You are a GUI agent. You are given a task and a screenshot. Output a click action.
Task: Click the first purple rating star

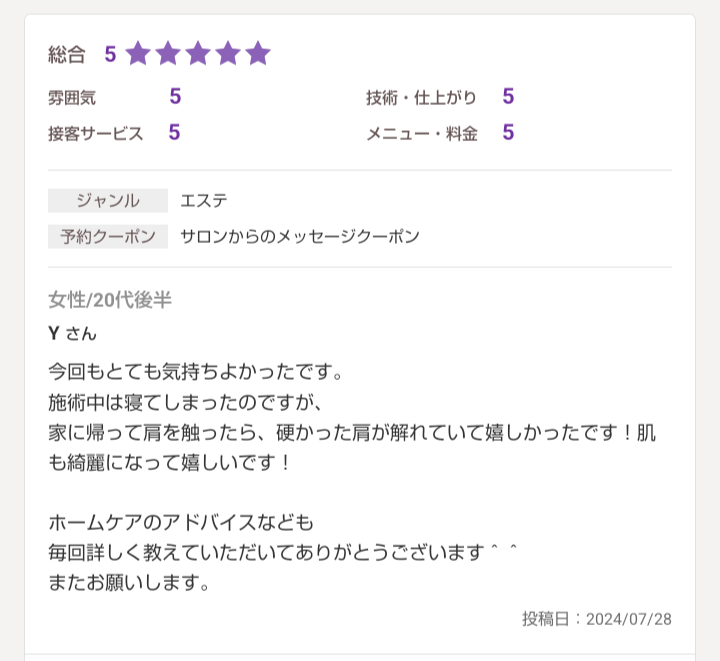138,53
